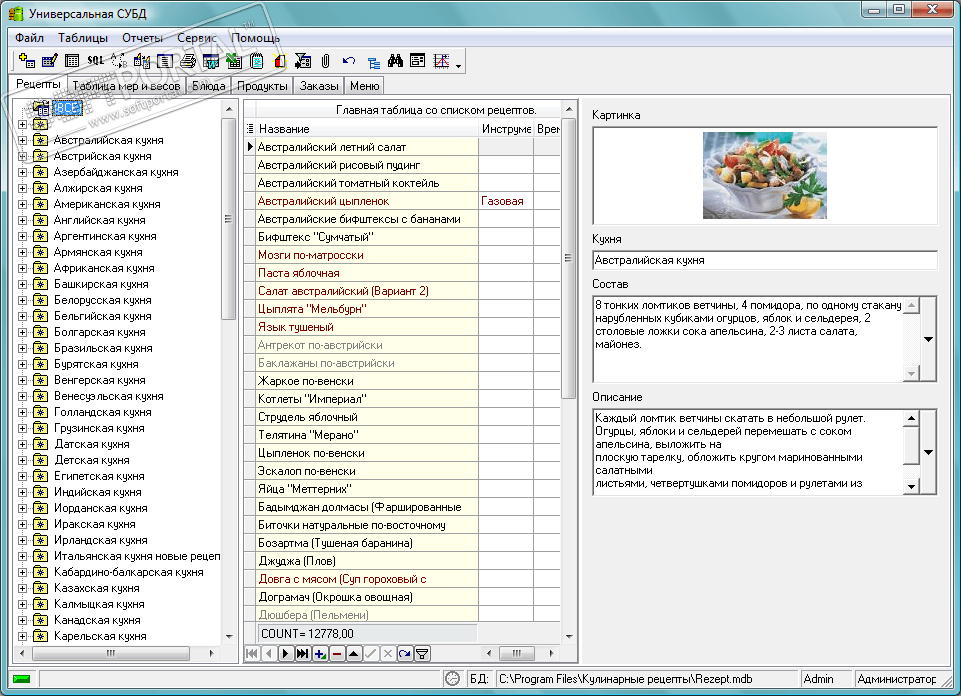Viewport: 961px width, 696px height.
Task: Click the Инструме column header
Action: (506, 129)
